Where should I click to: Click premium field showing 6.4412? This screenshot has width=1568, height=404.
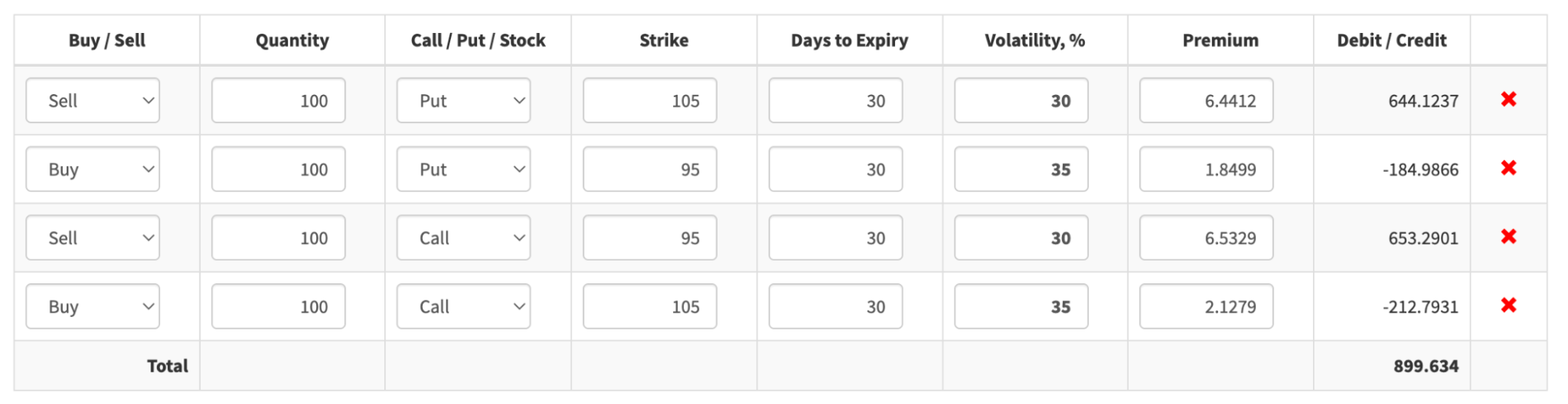[x=1206, y=100]
